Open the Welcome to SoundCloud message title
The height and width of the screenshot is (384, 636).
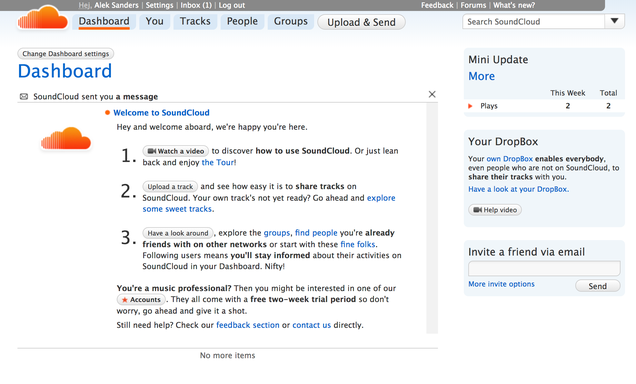(x=161, y=113)
